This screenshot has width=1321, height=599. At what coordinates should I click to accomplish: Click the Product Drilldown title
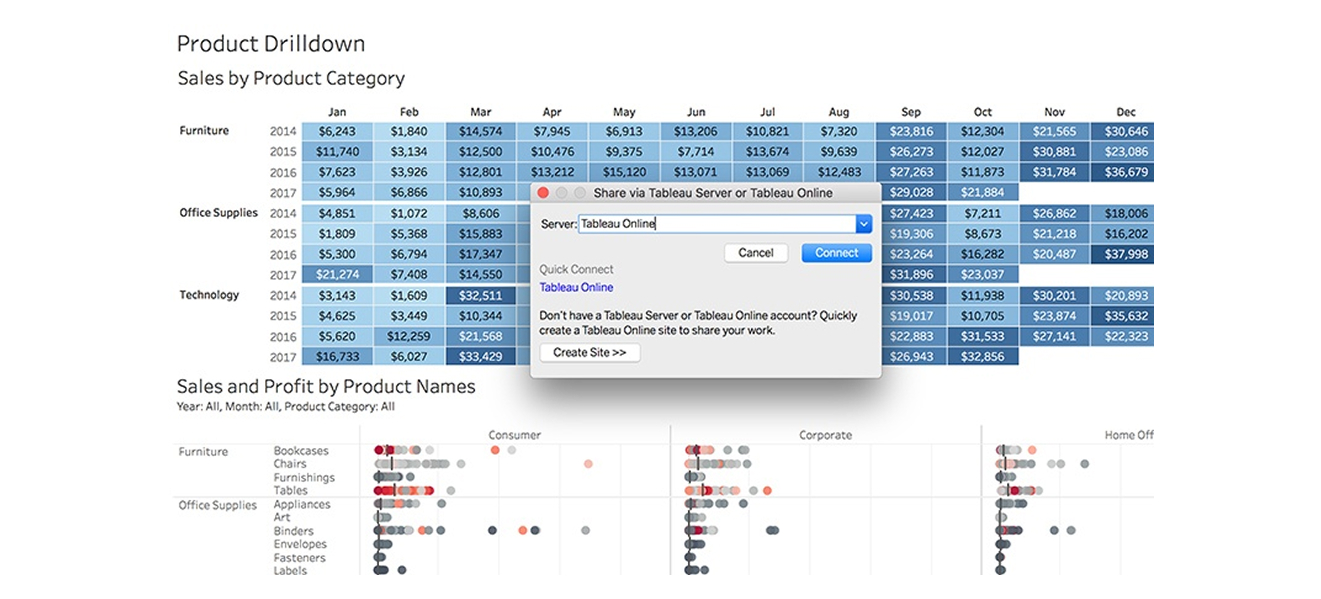click(x=271, y=44)
